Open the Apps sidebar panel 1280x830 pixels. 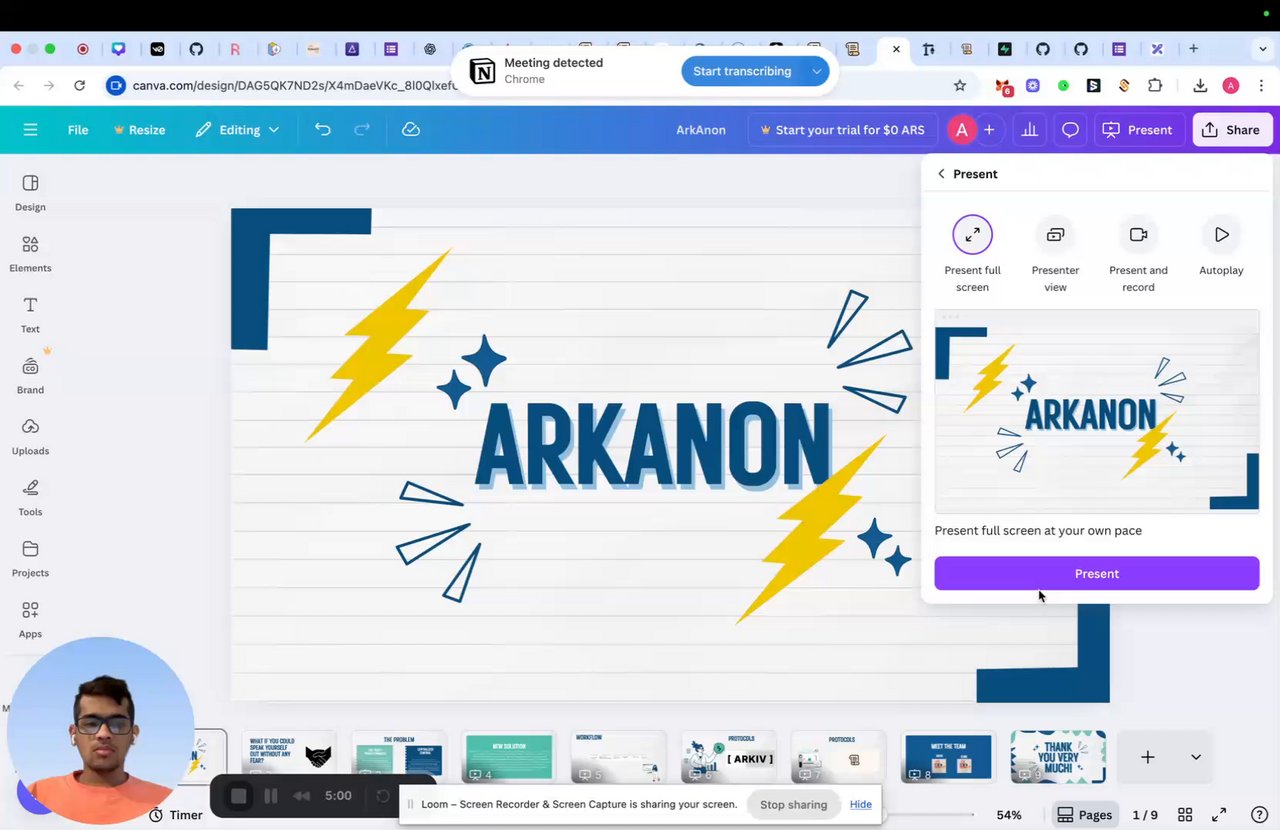[x=30, y=620]
